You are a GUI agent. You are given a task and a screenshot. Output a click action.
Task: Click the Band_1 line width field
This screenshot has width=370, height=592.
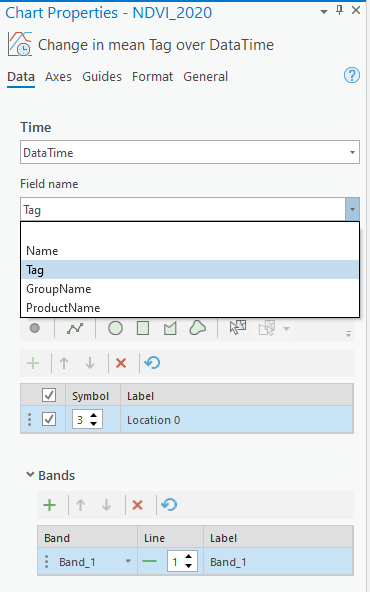point(176,562)
